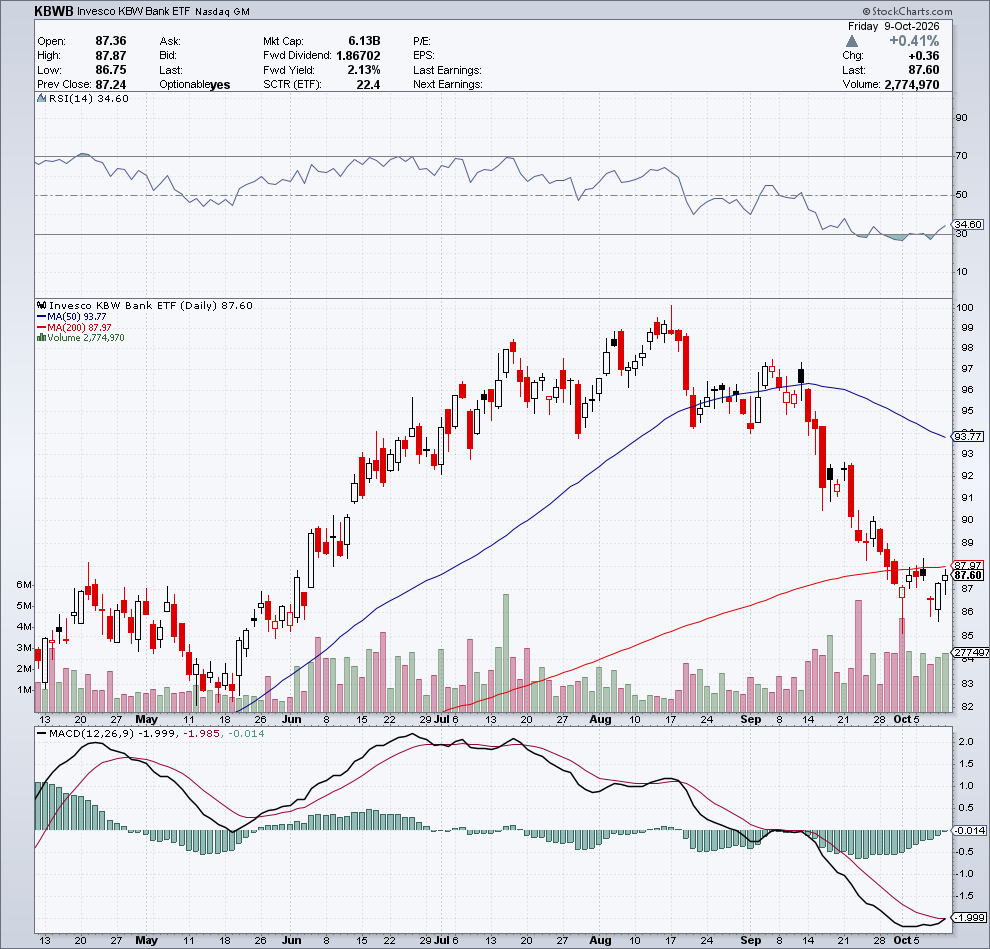Click the Optionable yes field
The width and height of the screenshot is (990, 949).
coord(194,85)
